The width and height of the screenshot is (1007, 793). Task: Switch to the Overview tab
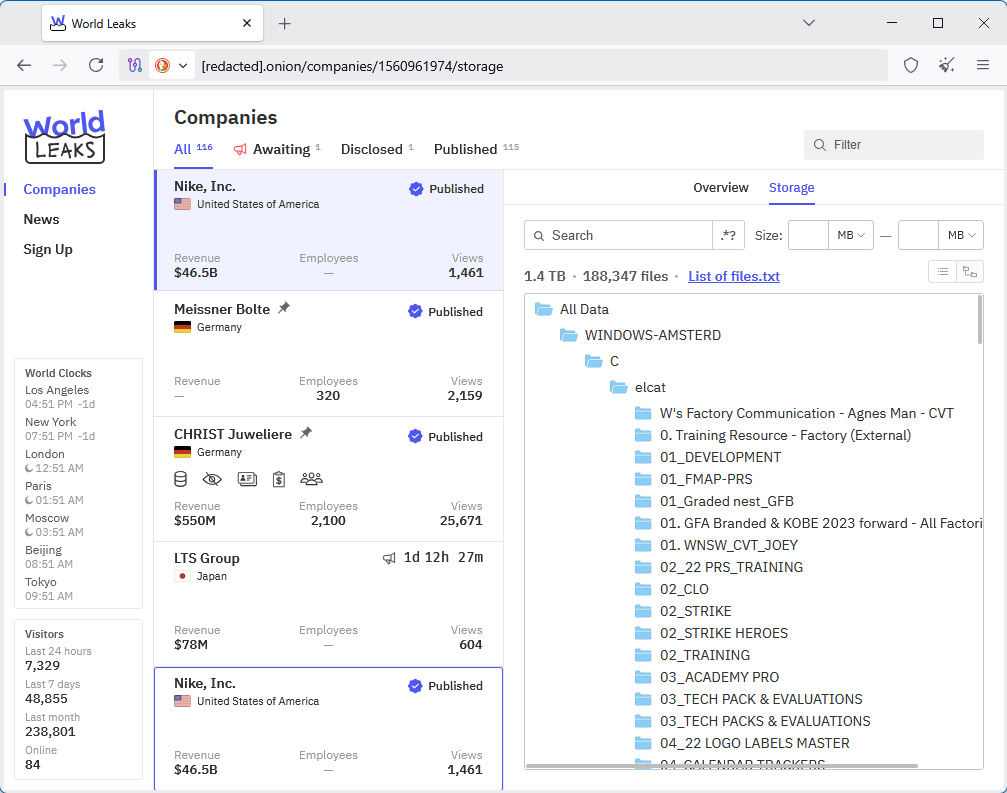pyautogui.click(x=720, y=188)
